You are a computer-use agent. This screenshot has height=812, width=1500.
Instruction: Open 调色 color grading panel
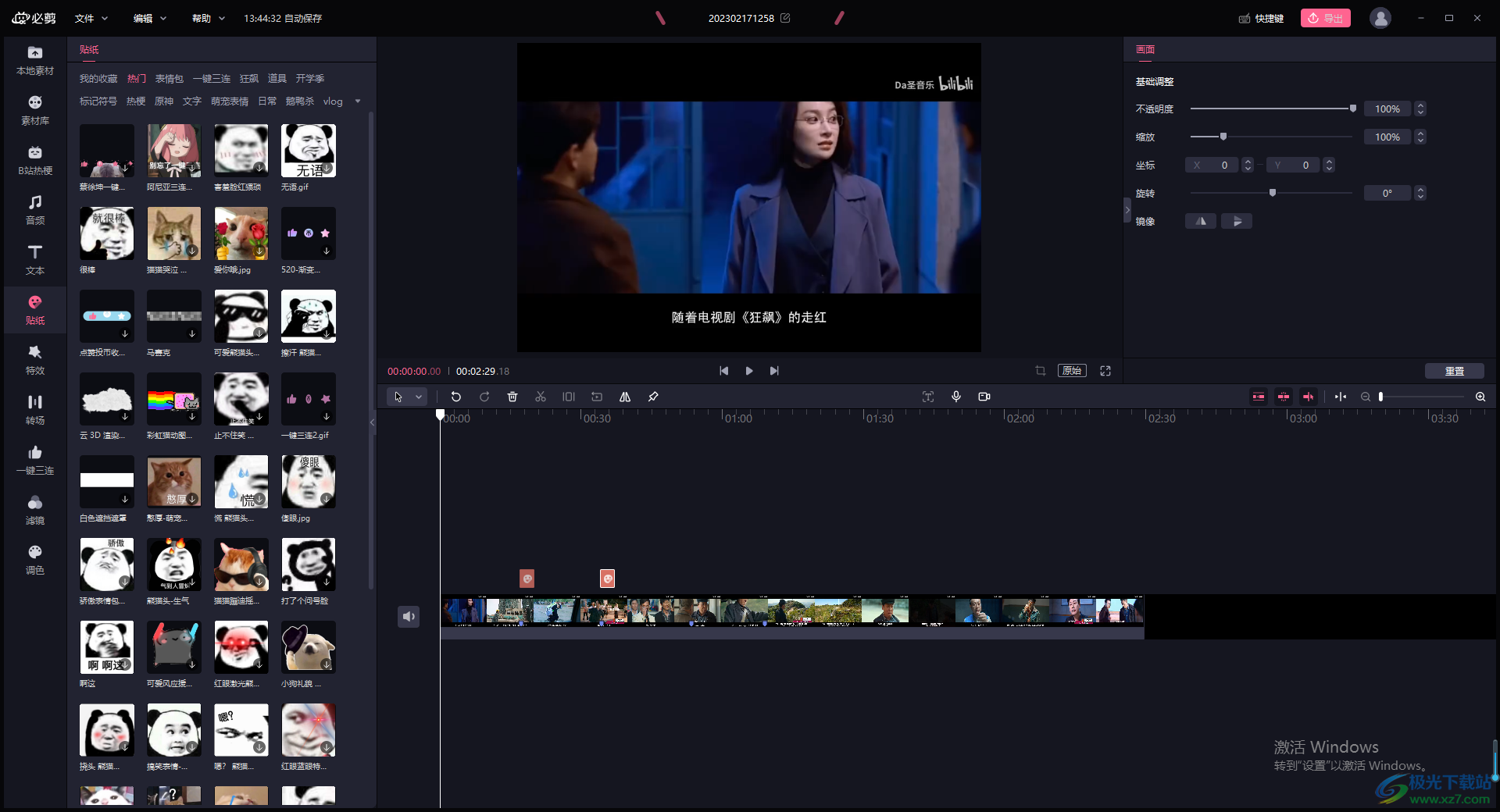pyautogui.click(x=35, y=560)
